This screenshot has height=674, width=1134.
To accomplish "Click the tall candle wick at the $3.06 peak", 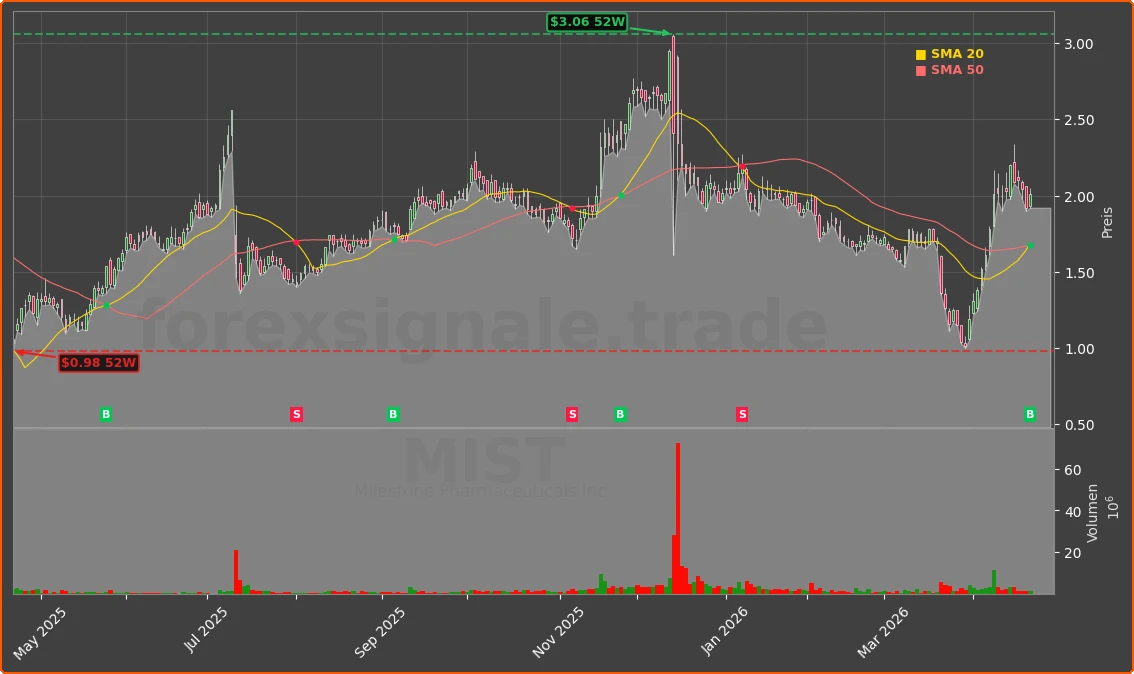I will (673, 145).
